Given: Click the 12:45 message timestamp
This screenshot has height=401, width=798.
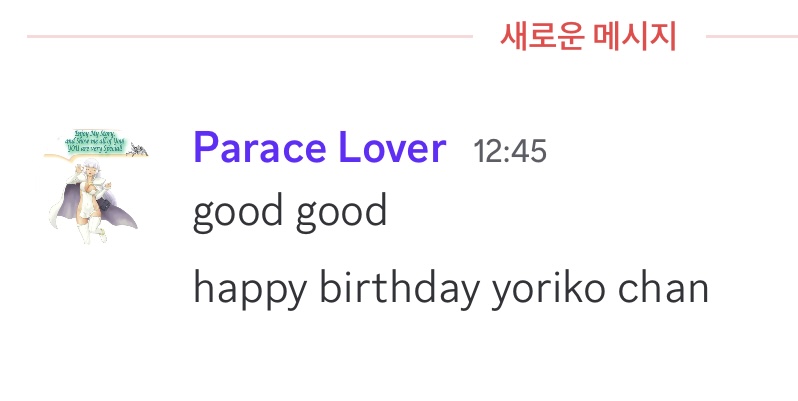Looking at the screenshot, I should (x=510, y=151).
